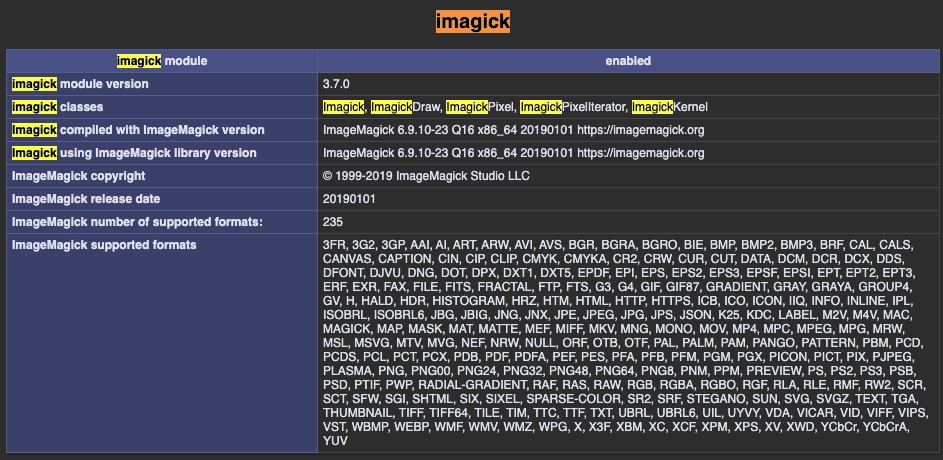Click the 235 supported formats count
The image size is (943, 460).
(x=333, y=222)
